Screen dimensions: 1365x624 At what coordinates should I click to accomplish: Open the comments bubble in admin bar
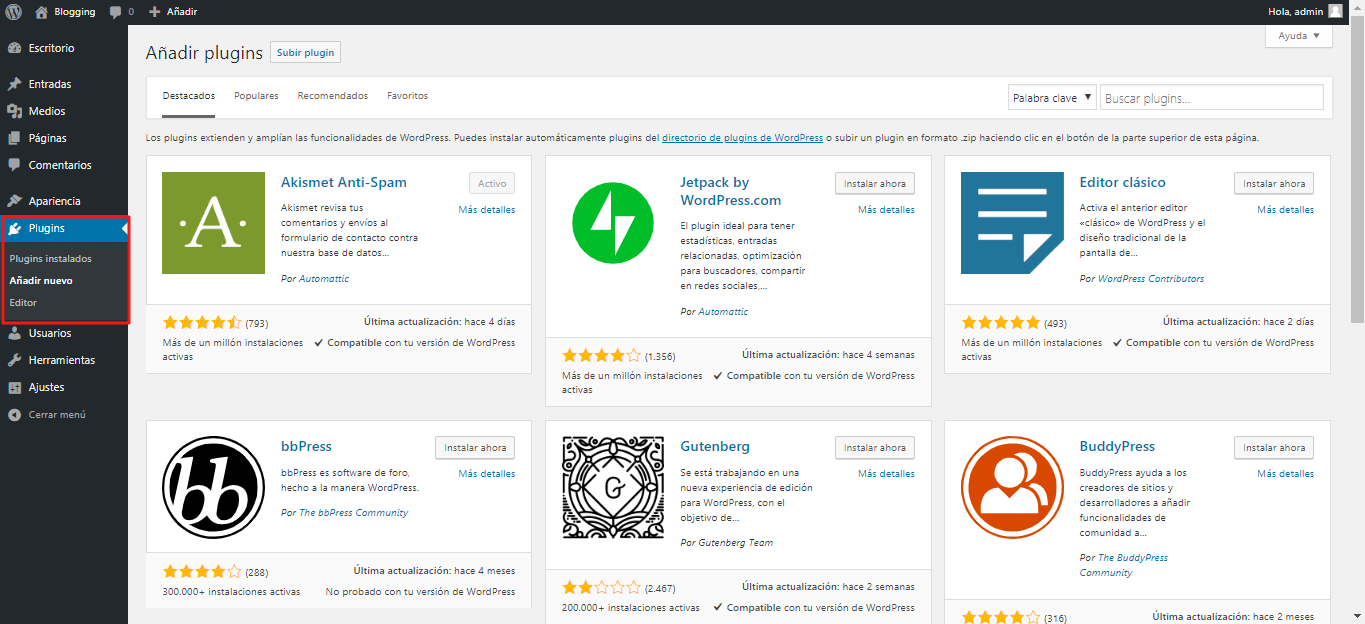pos(116,12)
